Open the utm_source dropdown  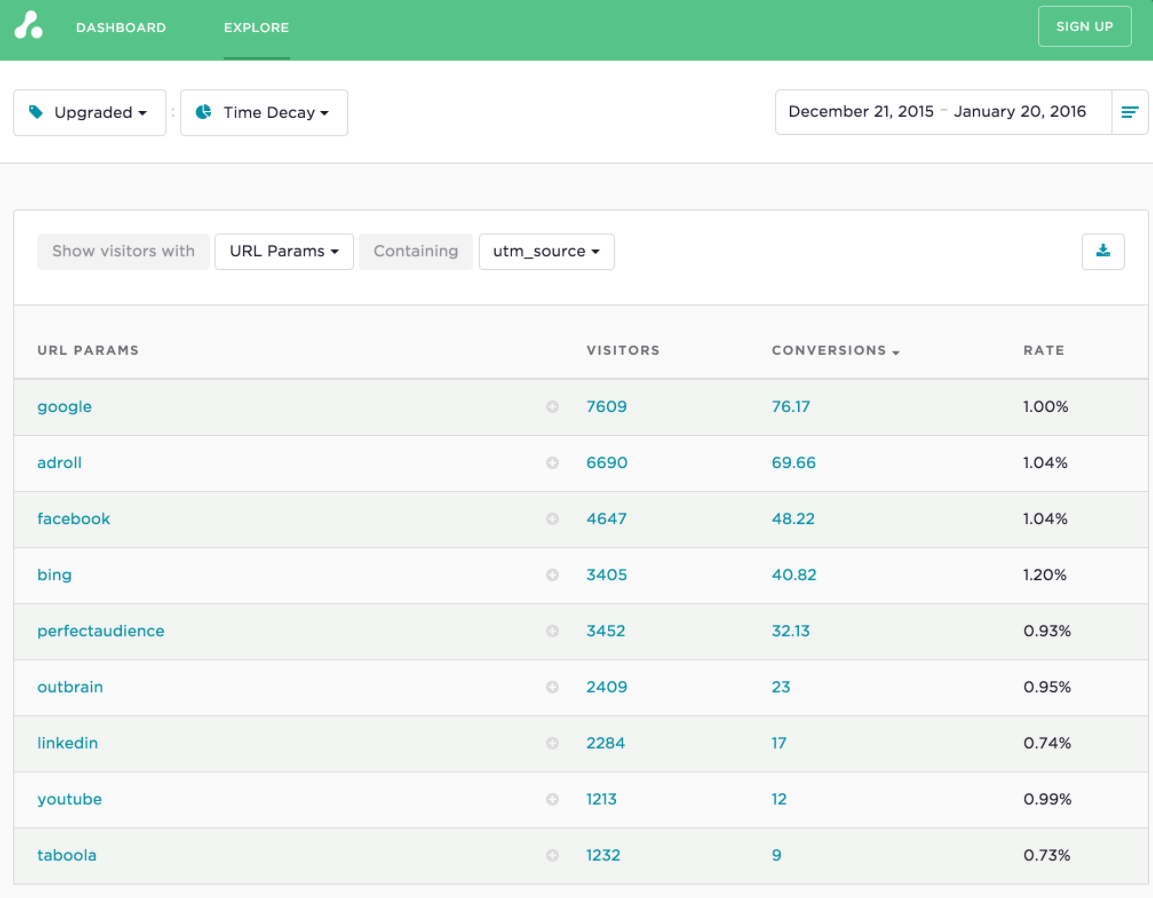pos(546,252)
